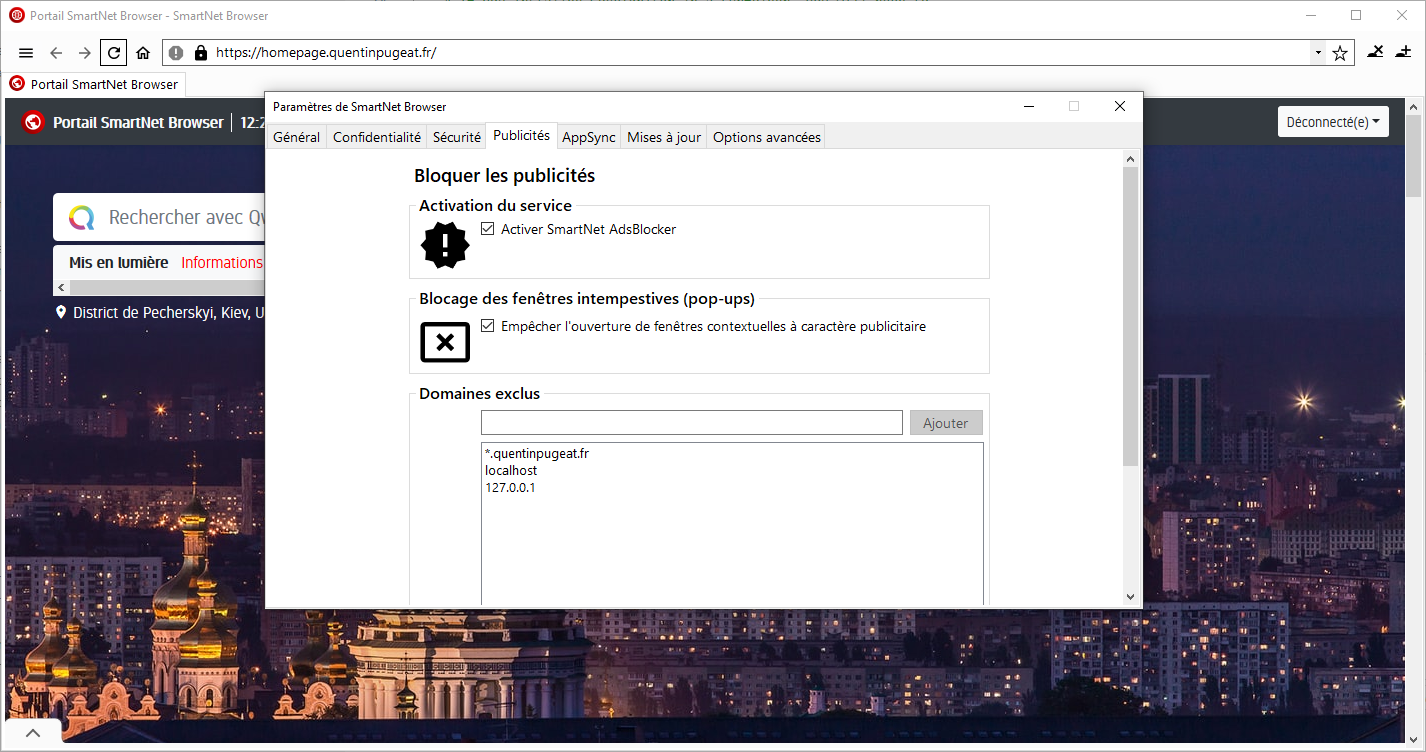Open the Confidentialité tab
The height and width of the screenshot is (752, 1426).
coord(377,137)
